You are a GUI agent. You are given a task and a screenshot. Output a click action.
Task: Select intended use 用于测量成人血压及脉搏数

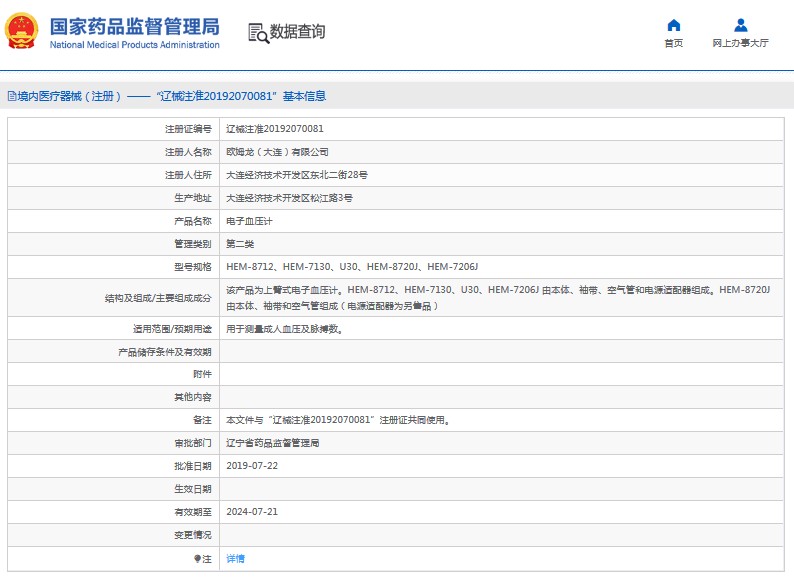click(x=285, y=329)
